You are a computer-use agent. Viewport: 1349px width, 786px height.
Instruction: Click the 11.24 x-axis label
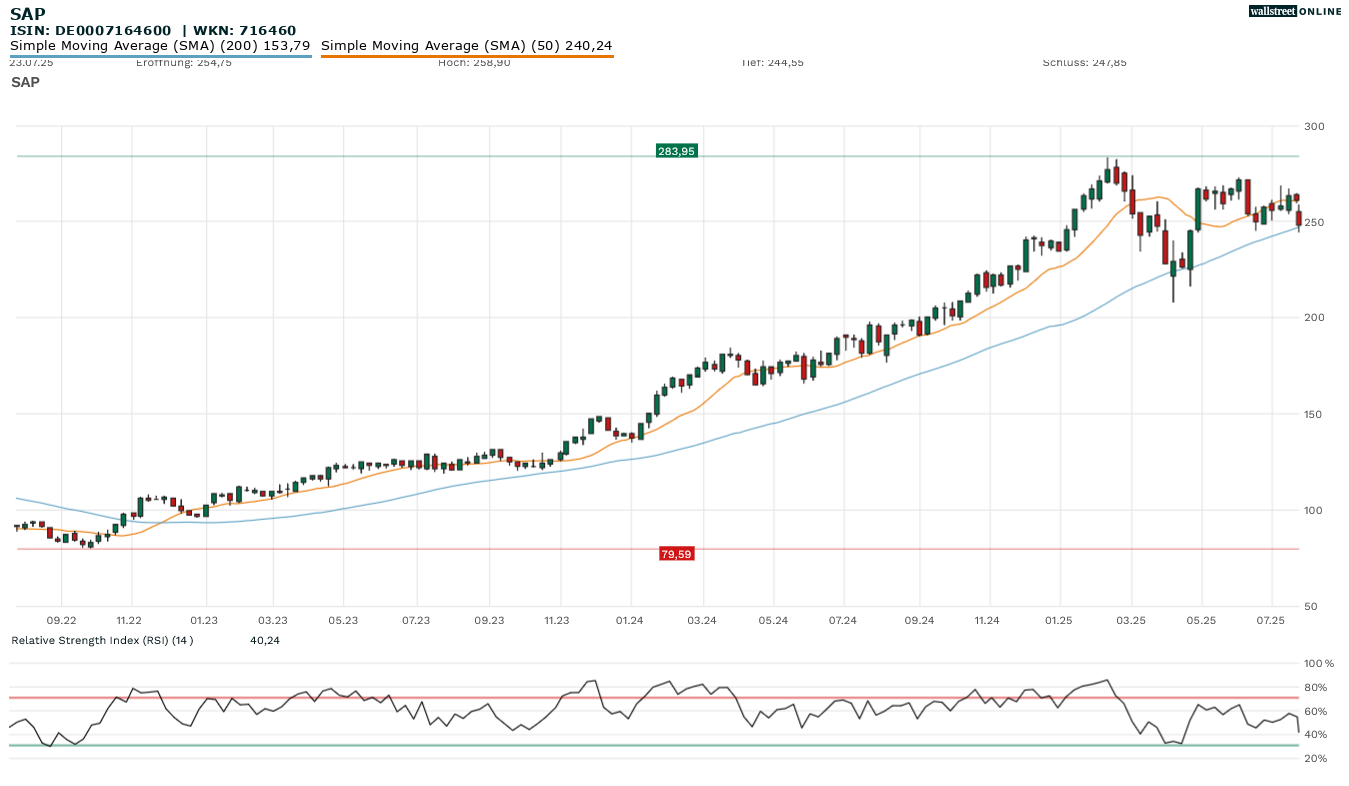(987, 621)
